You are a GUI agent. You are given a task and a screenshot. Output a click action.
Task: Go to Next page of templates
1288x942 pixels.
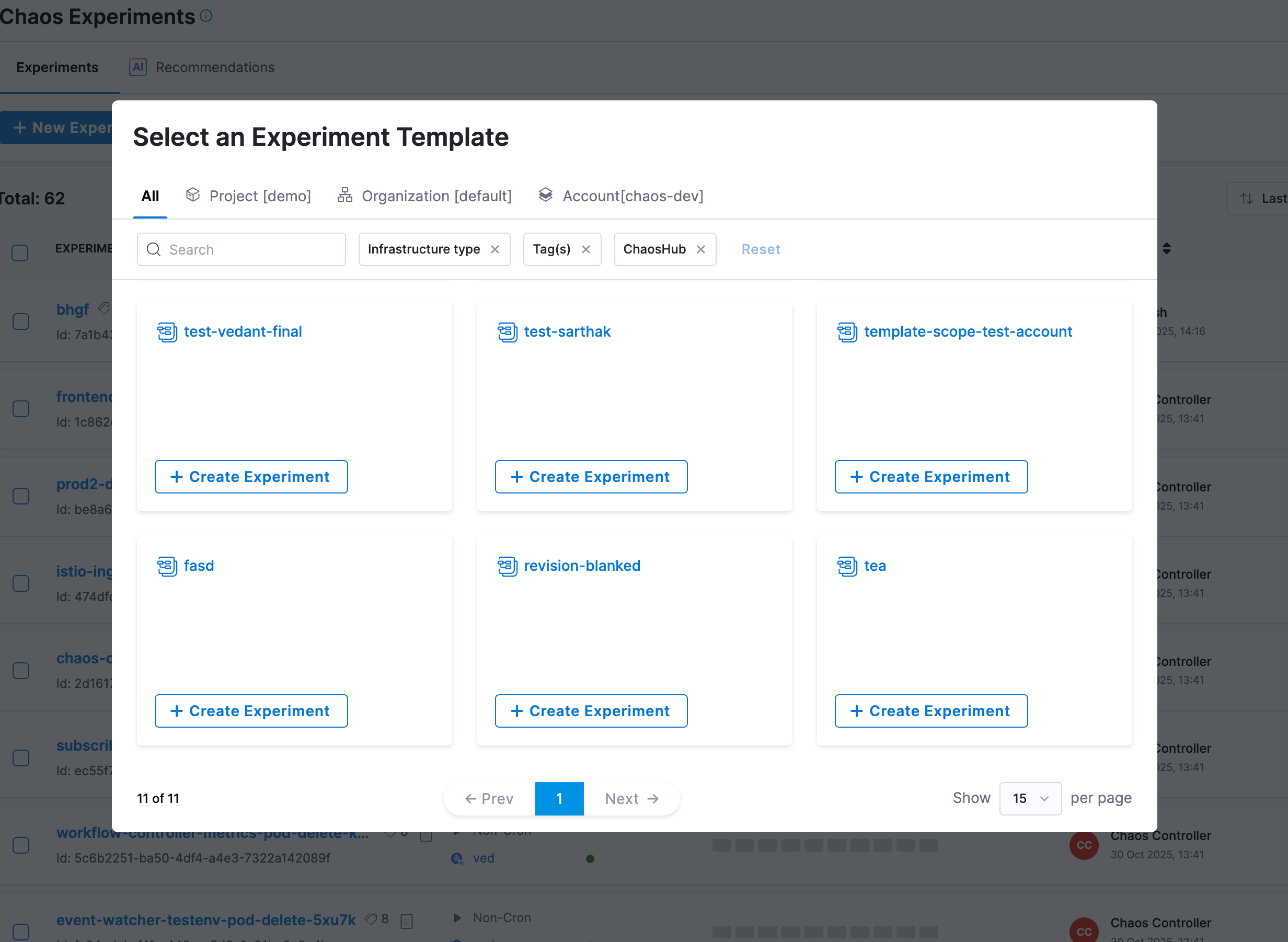(x=631, y=798)
